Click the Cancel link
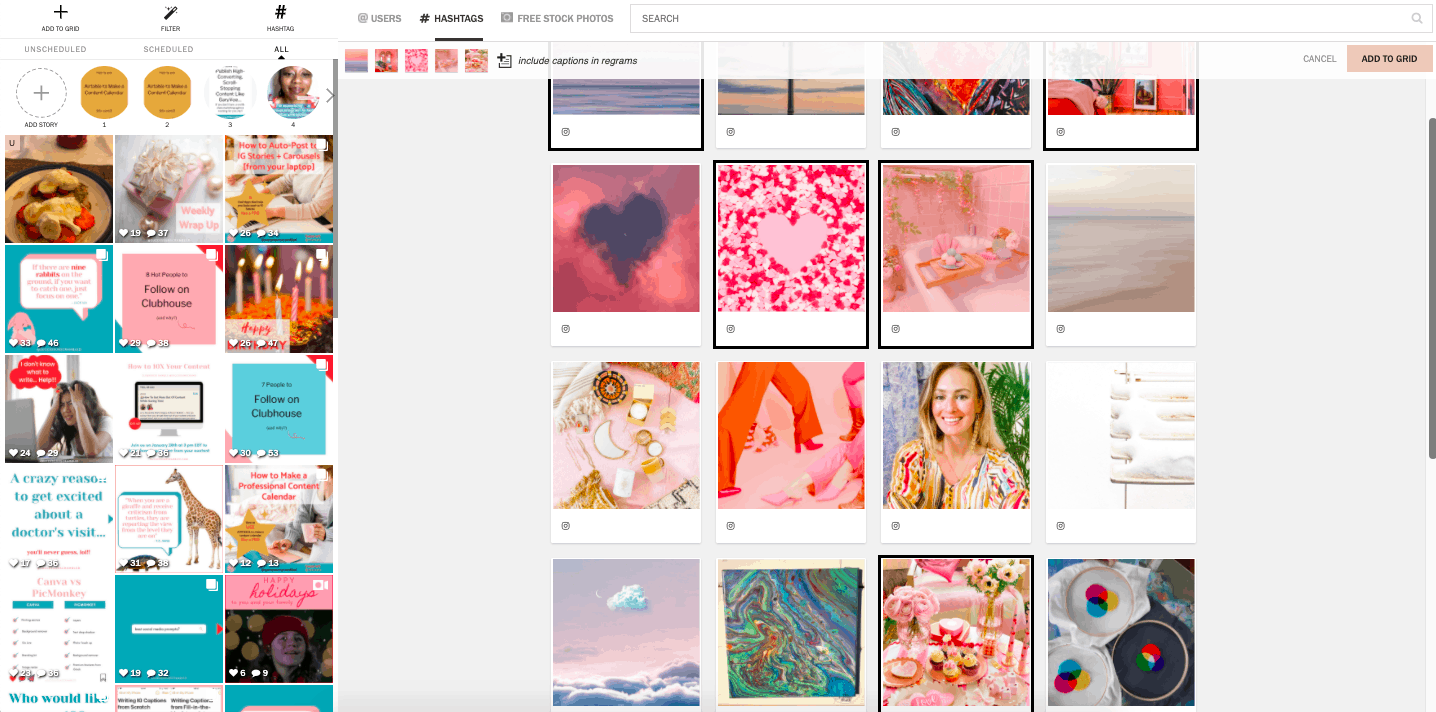 pyautogui.click(x=1319, y=59)
